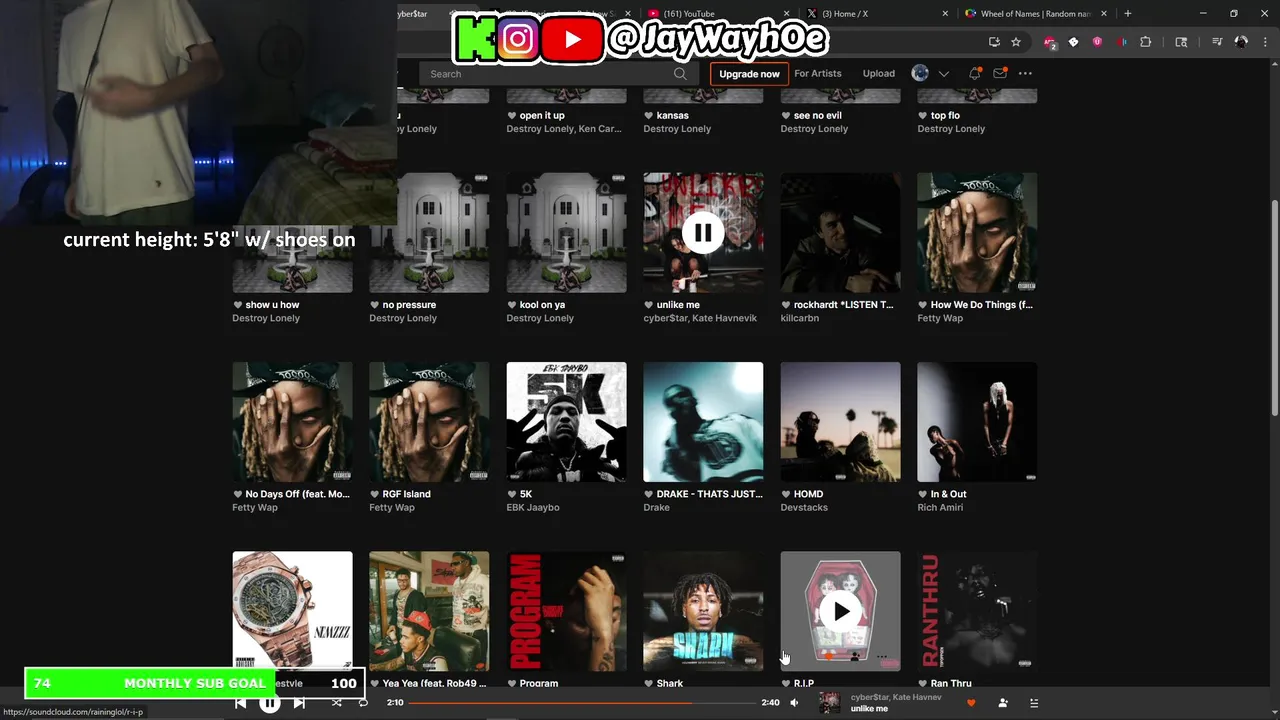Open the EBK Jaaybo artist link

pyautogui.click(x=533, y=507)
